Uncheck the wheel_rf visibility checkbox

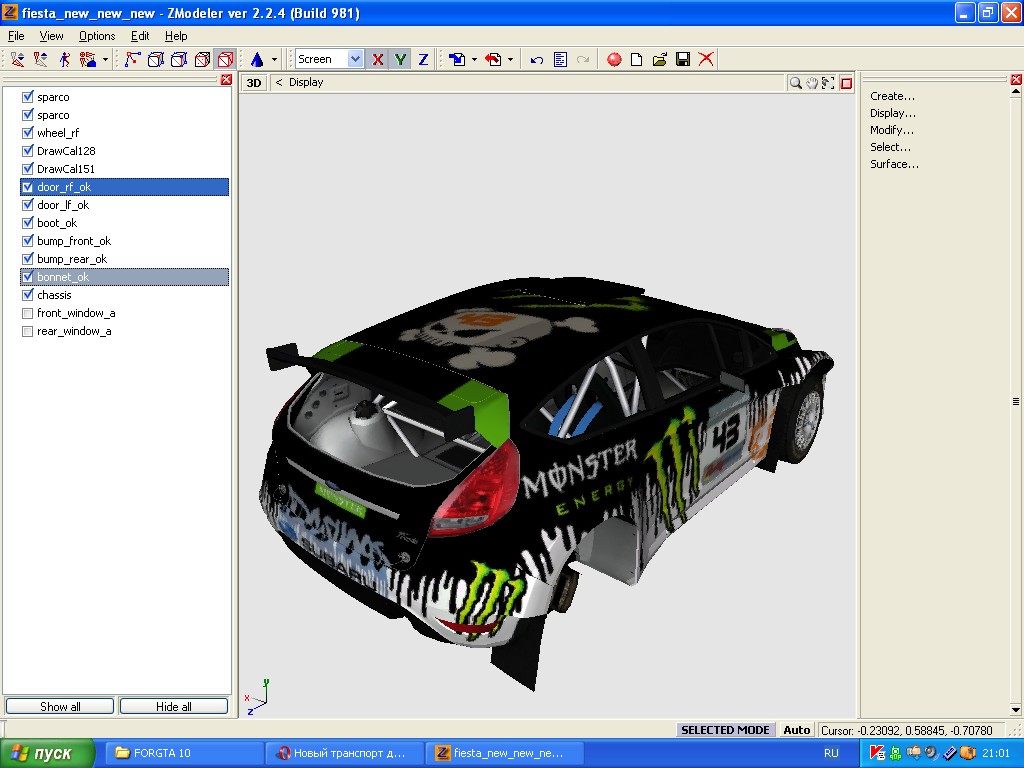(x=27, y=133)
